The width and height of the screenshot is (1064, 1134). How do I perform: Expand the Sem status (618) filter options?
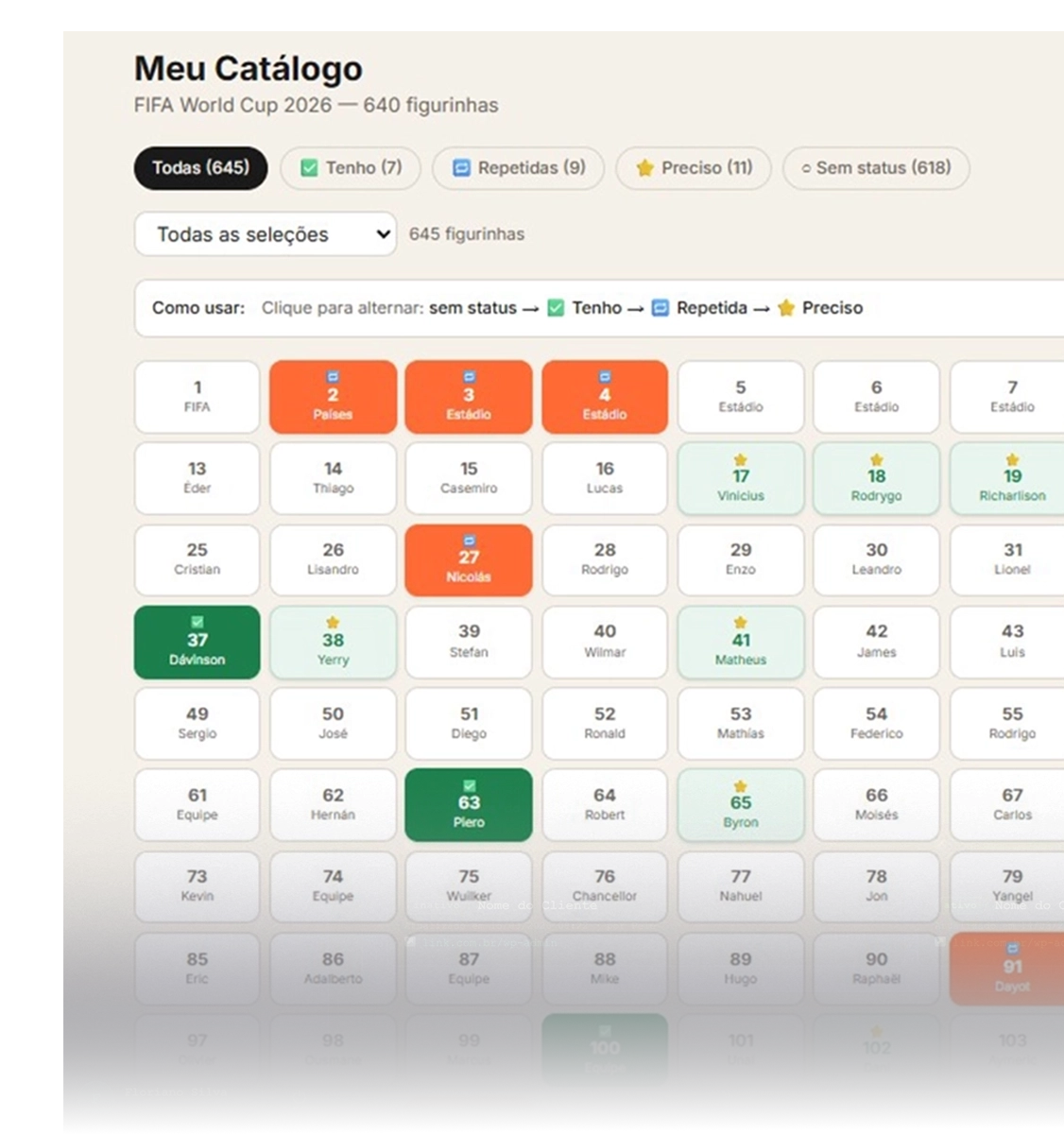click(x=876, y=168)
